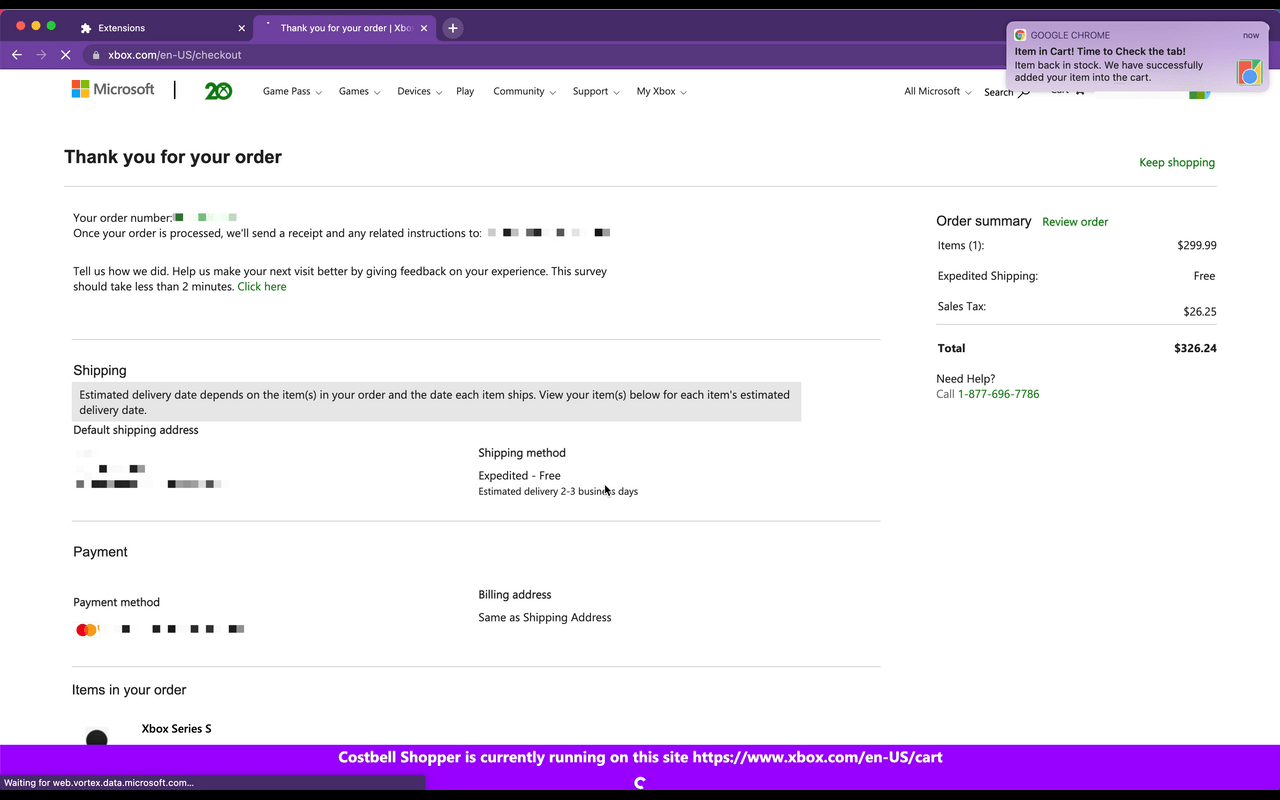Click the Costbell icon in notification

coord(1249,72)
